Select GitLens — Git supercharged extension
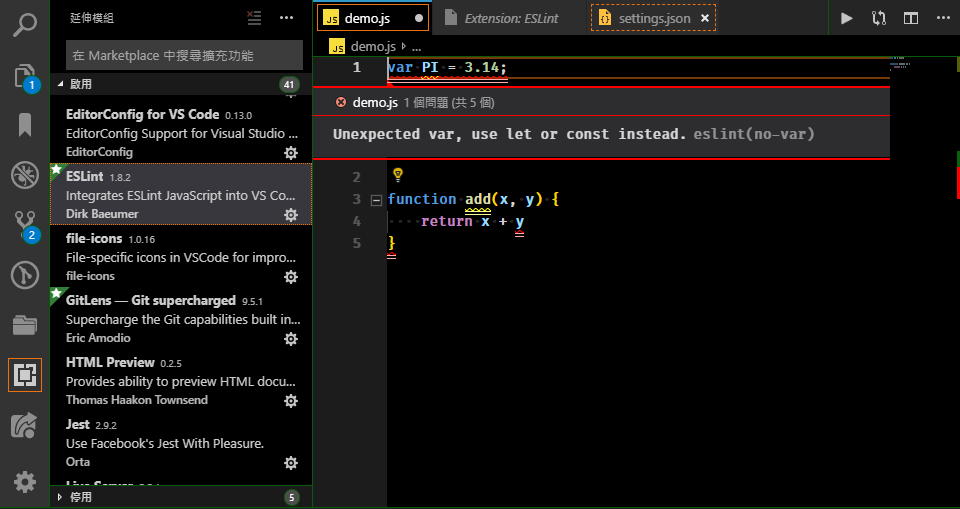 click(x=181, y=318)
